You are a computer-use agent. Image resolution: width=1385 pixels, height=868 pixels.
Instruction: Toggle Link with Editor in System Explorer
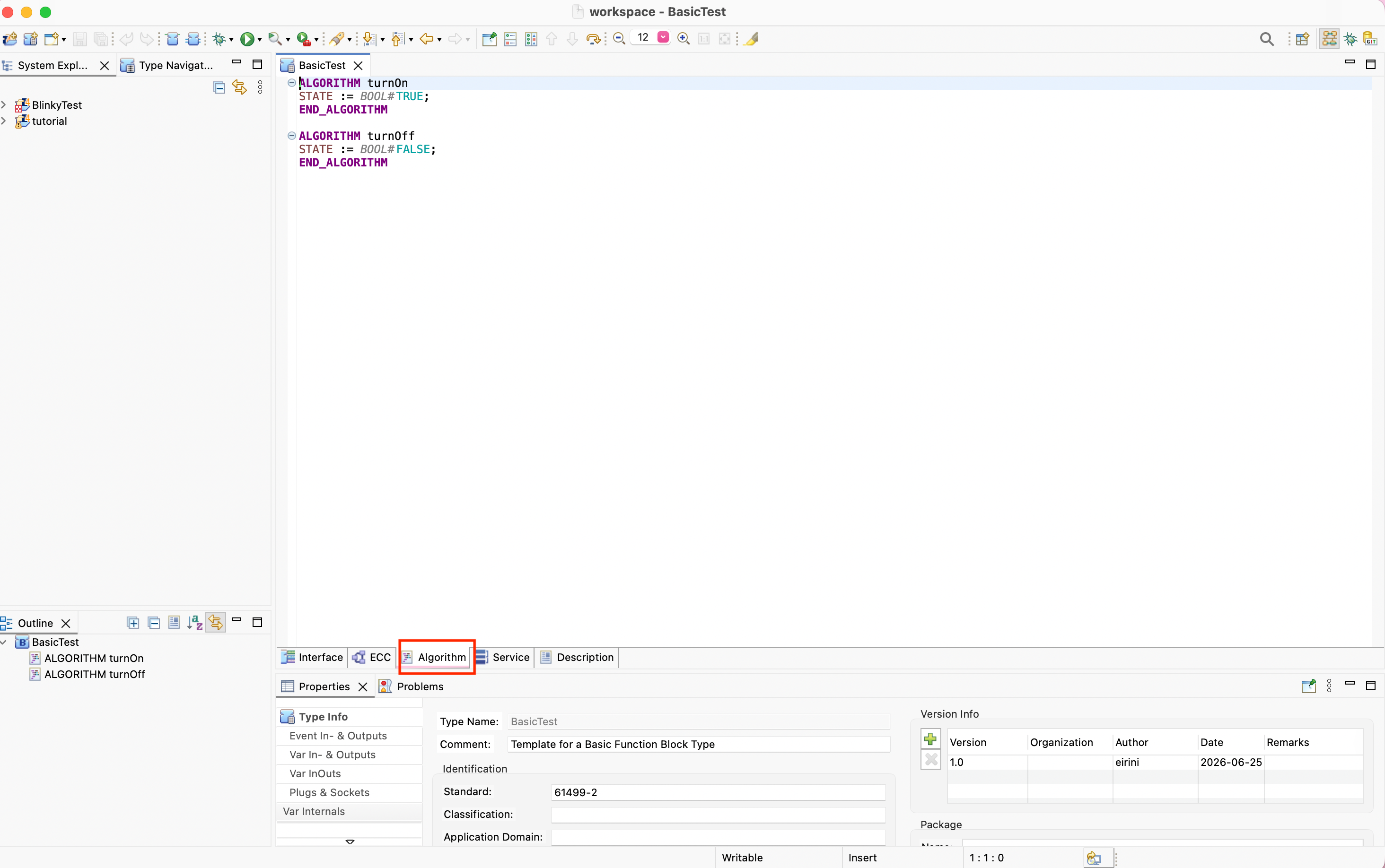click(x=239, y=87)
